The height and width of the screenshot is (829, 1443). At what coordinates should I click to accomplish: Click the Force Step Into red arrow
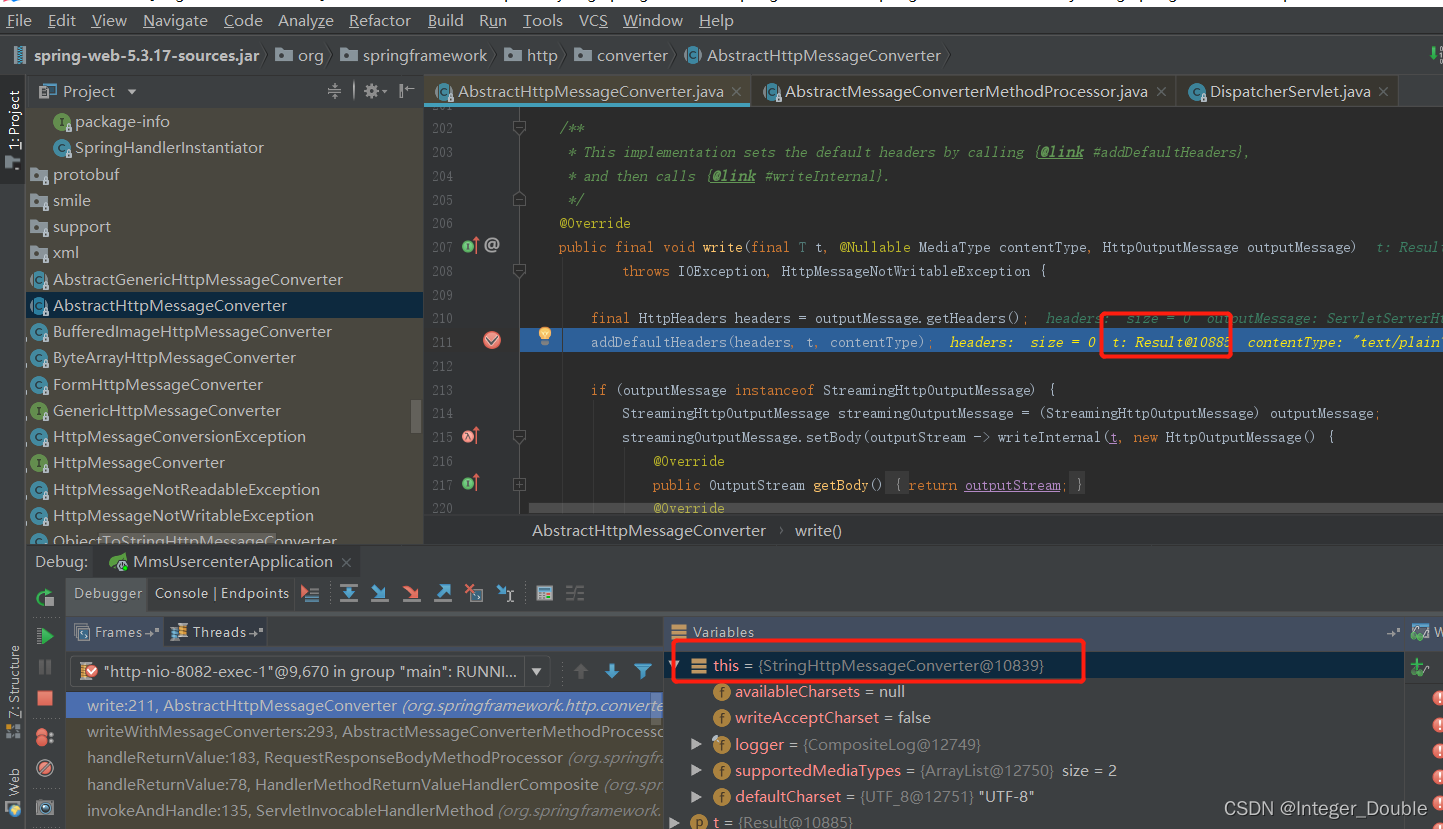(411, 593)
